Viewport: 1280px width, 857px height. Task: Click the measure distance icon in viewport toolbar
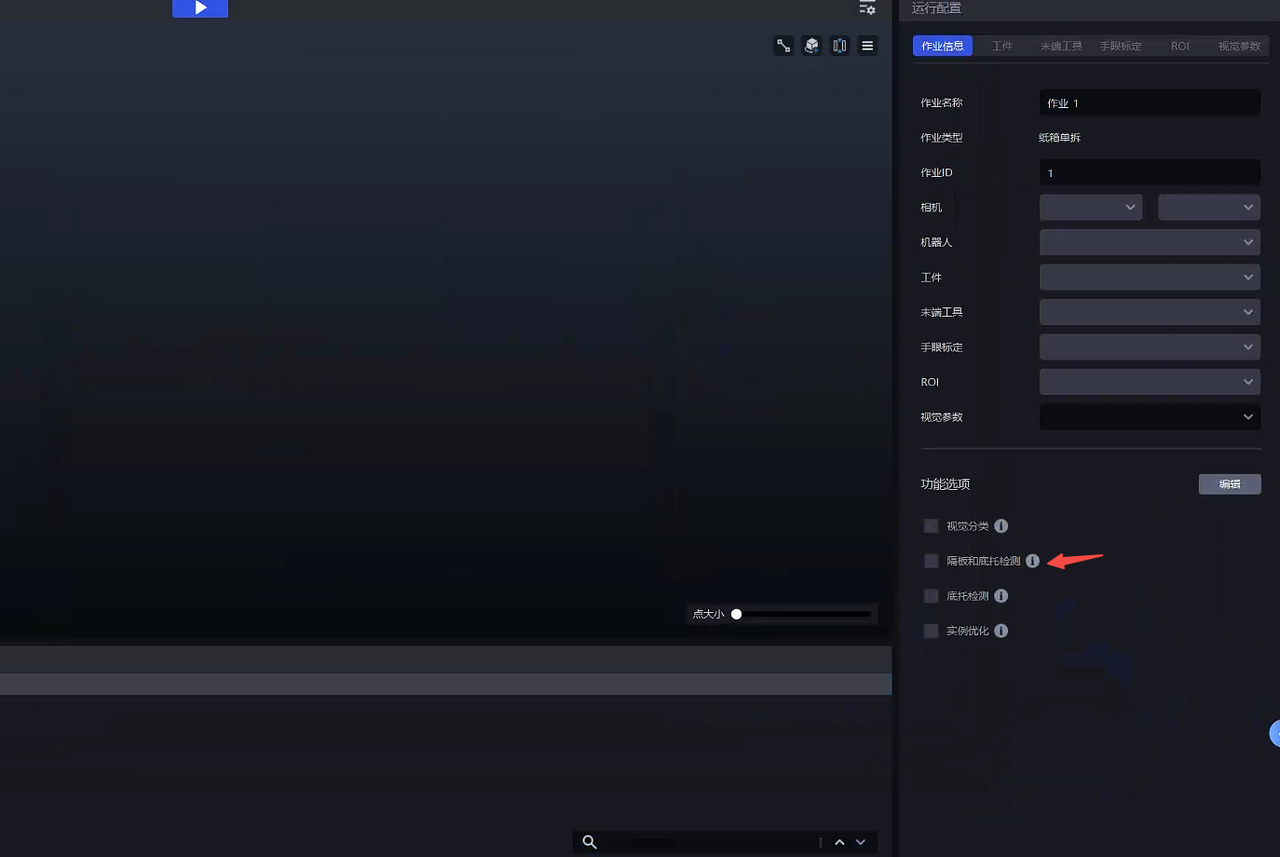point(784,46)
